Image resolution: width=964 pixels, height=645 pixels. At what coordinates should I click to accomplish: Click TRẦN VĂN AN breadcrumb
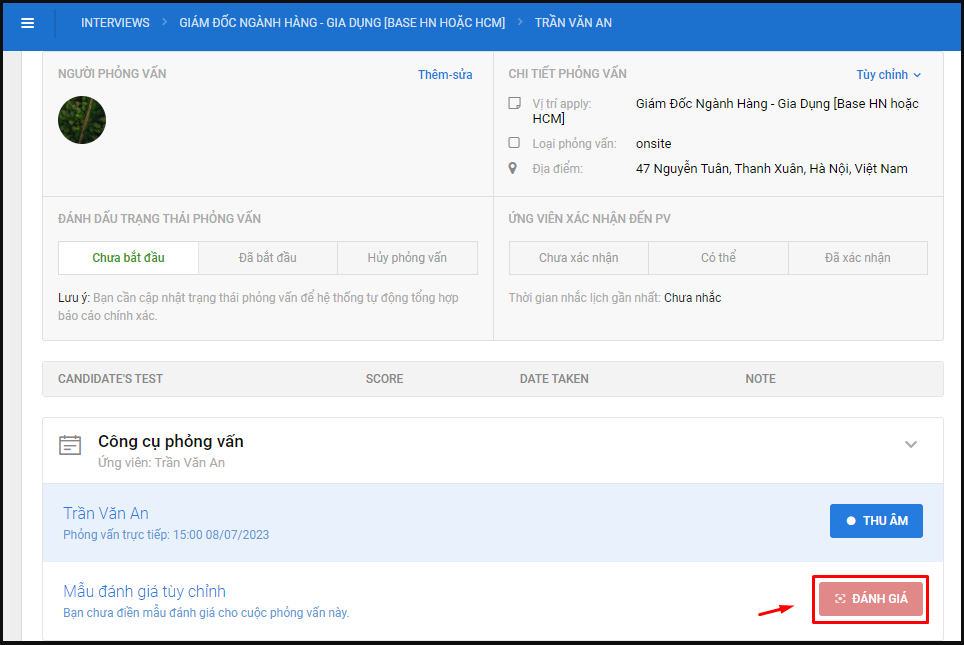(x=573, y=23)
